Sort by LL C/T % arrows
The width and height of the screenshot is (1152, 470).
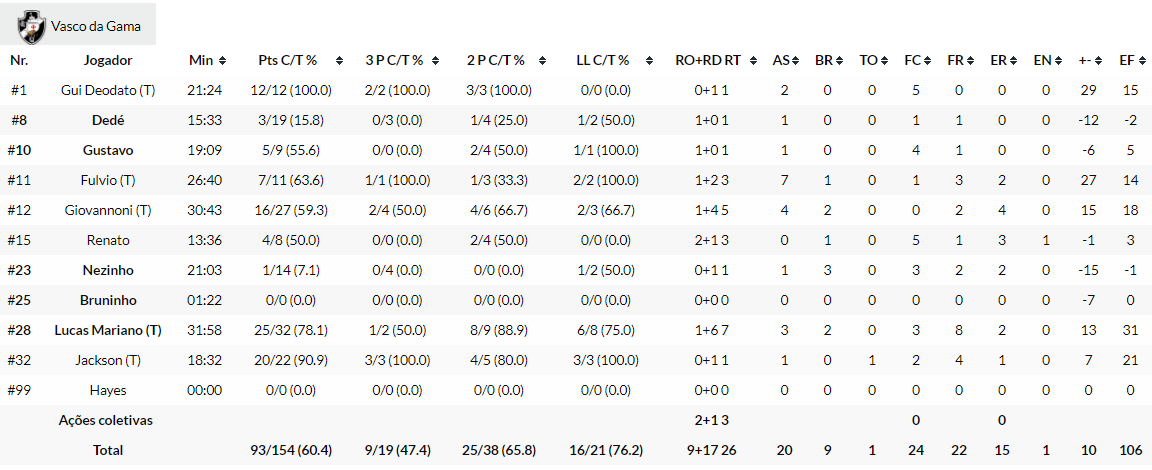click(648, 61)
